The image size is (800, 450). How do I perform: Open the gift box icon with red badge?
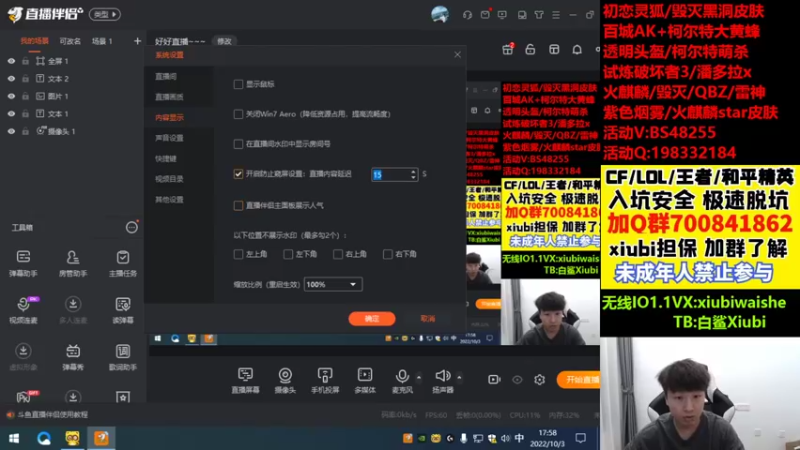coord(508,49)
